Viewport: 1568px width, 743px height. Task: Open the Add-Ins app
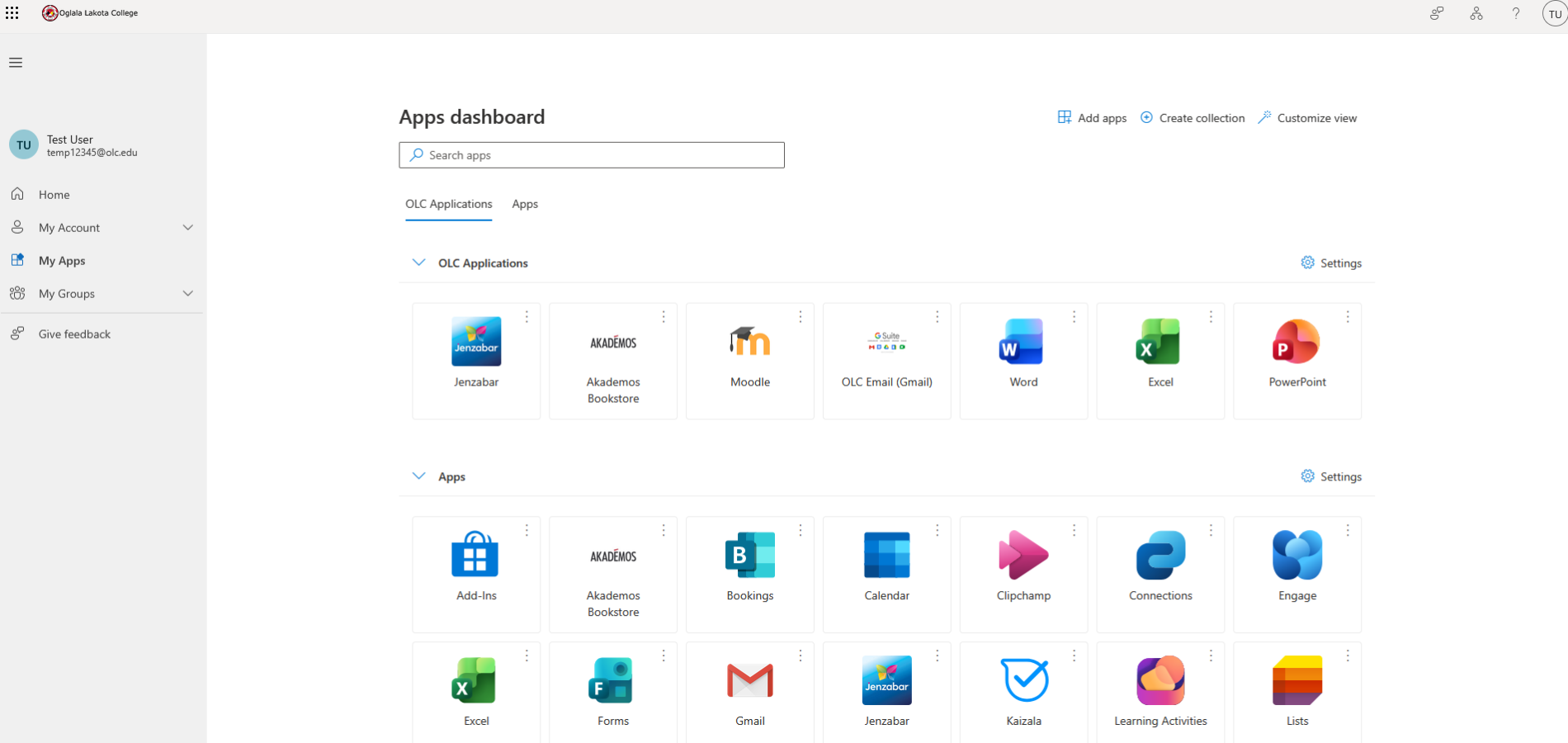point(476,575)
